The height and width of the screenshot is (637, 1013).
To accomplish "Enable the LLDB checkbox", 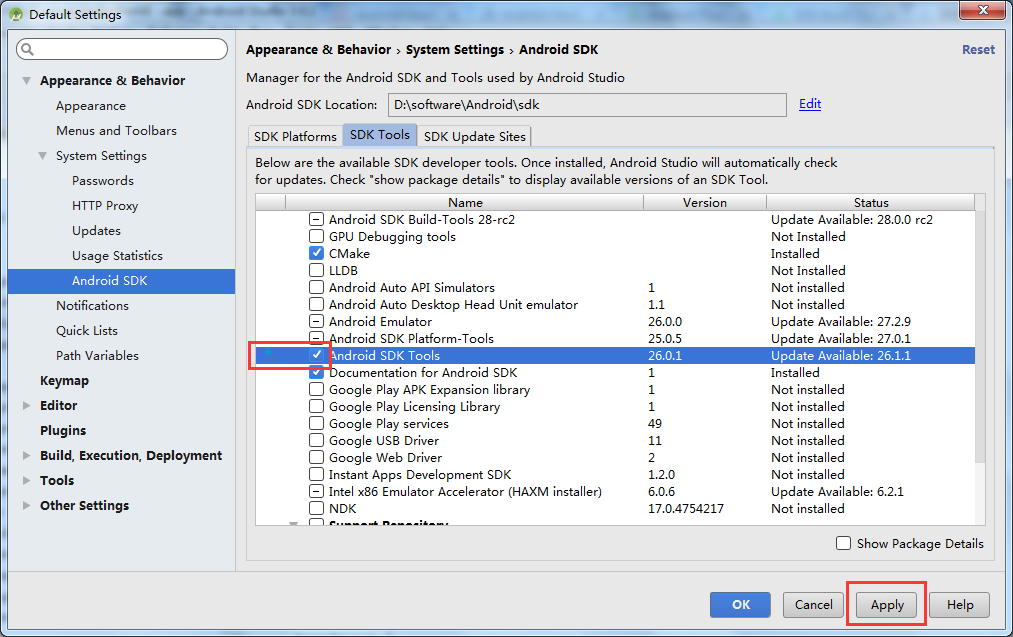I will (316, 270).
